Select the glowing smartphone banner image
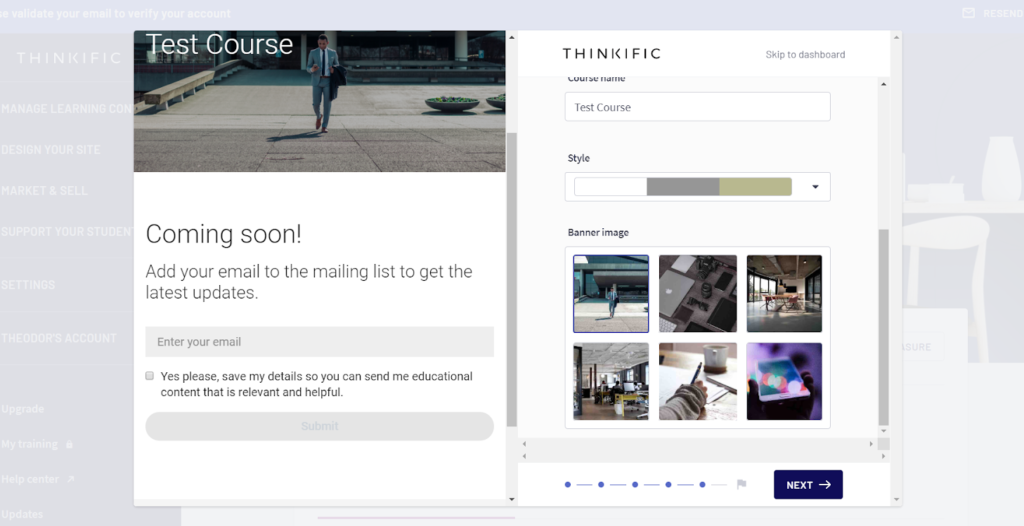The width and height of the screenshot is (1024, 526). coord(784,381)
